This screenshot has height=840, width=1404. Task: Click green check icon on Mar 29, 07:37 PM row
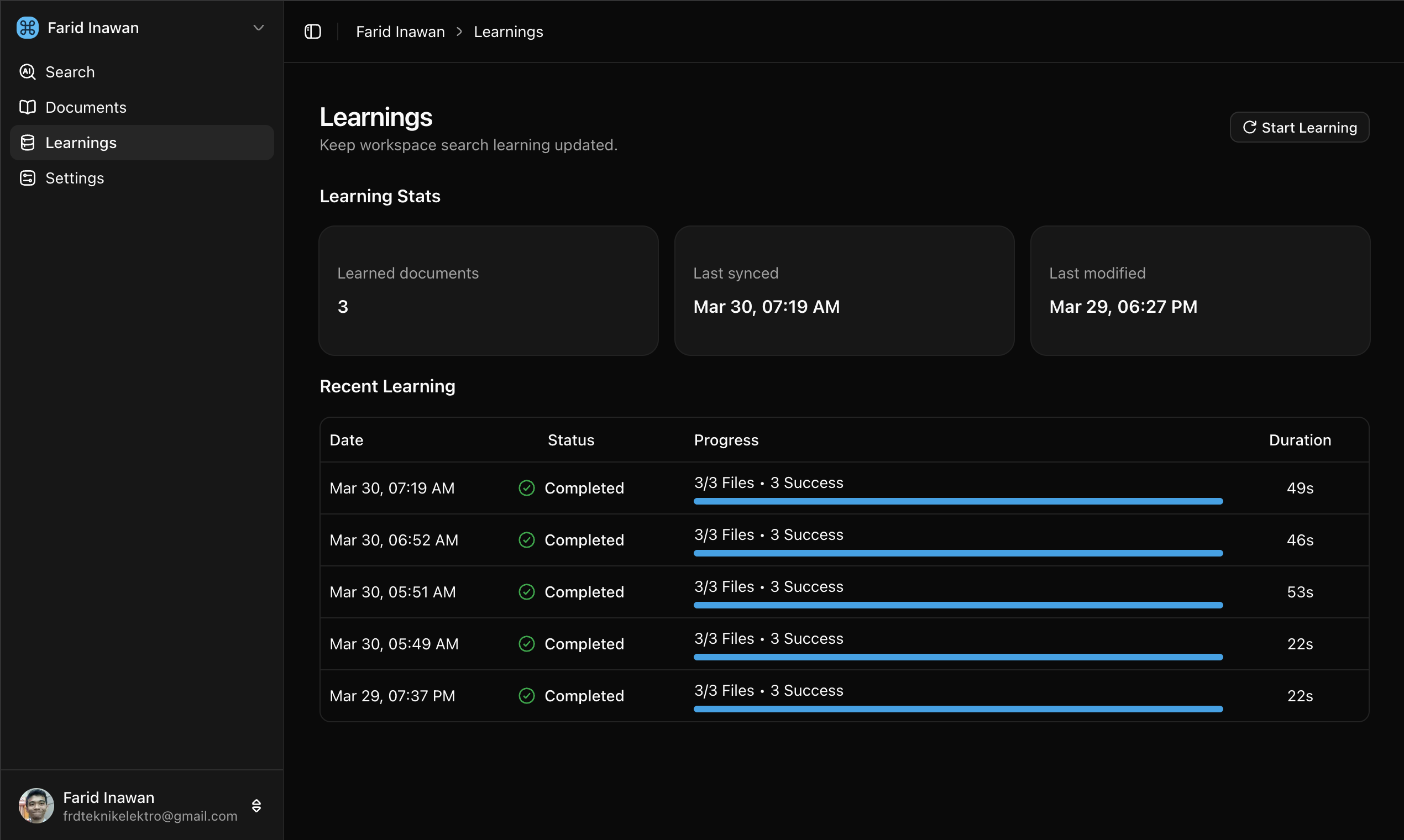pyautogui.click(x=526, y=696)
